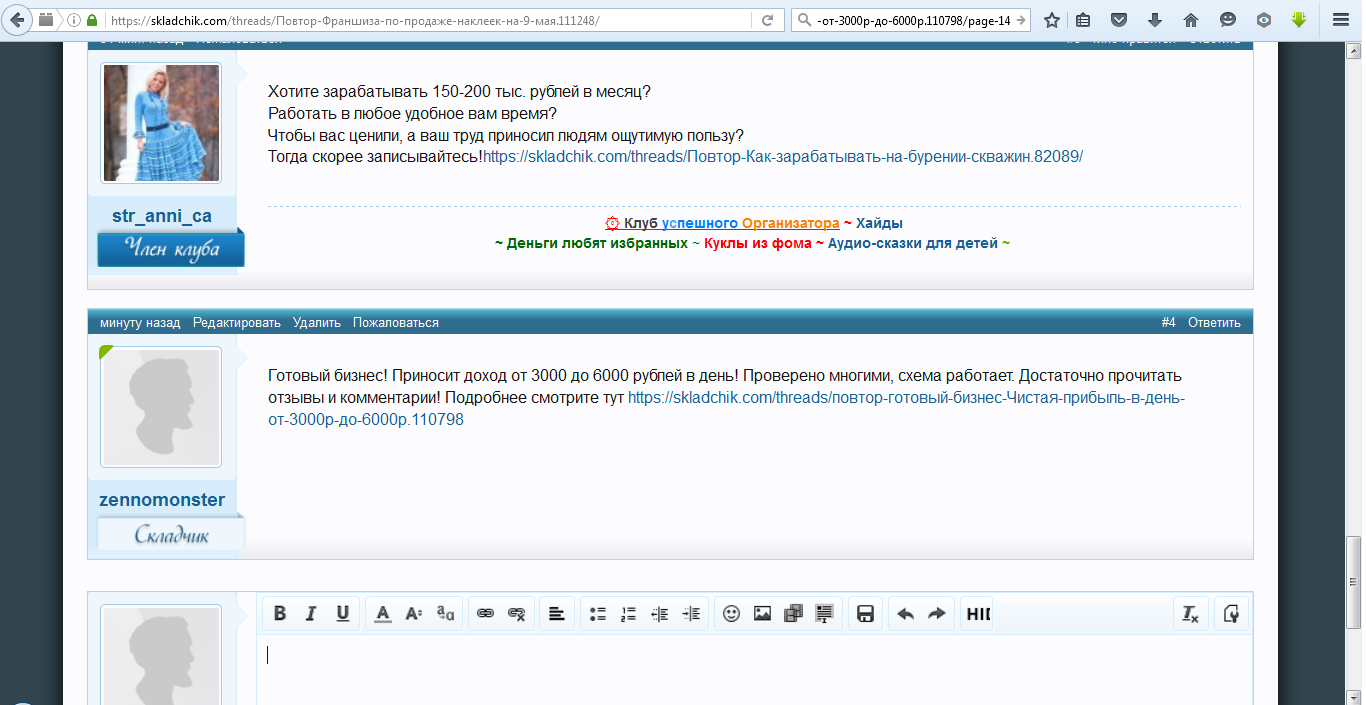Go back to the previous page
Image resolution: width=1366 pixels, height=705 pixels.
(18, 20)
